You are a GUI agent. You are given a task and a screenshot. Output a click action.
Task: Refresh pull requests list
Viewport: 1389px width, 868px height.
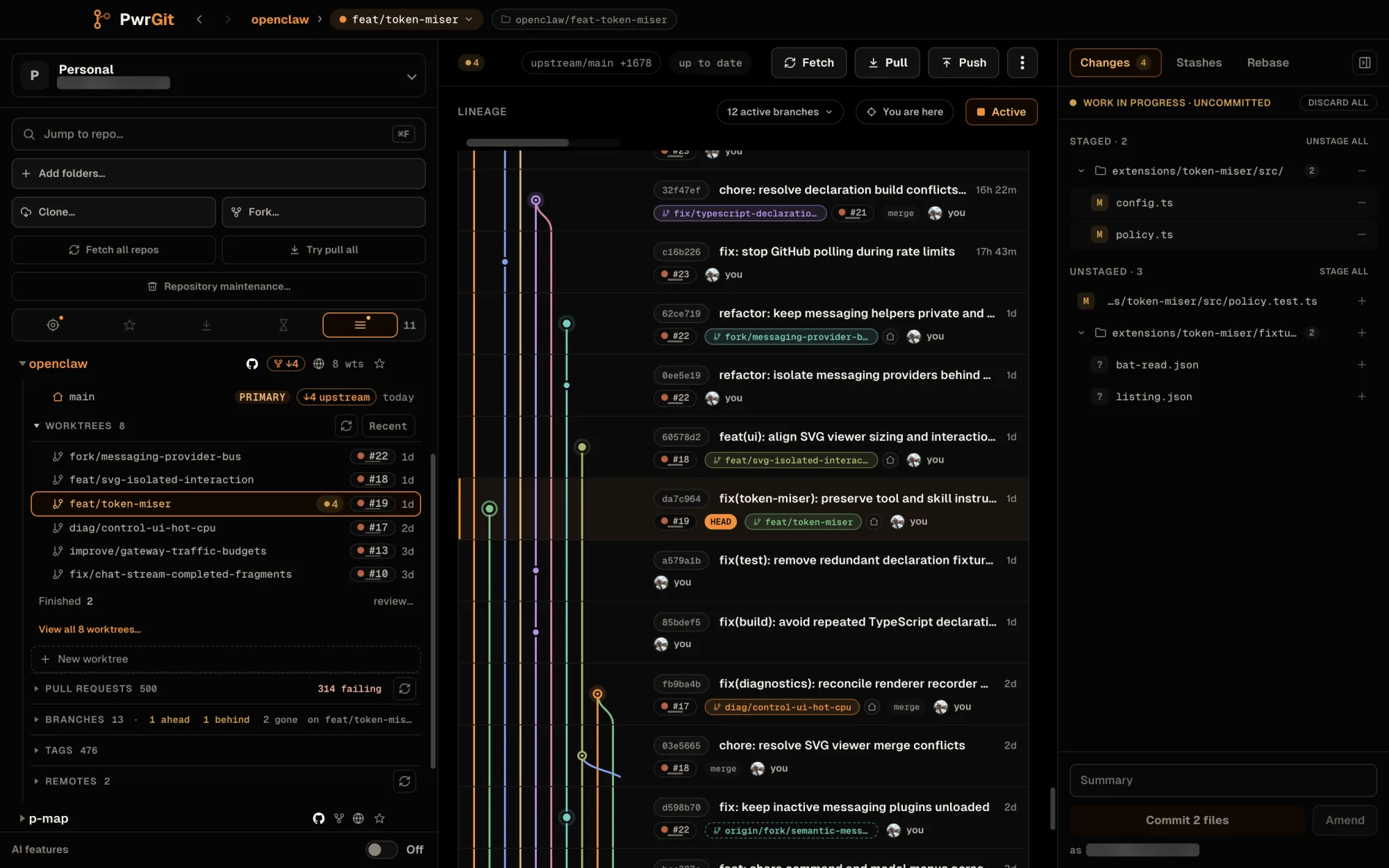(x=404, y=689)
